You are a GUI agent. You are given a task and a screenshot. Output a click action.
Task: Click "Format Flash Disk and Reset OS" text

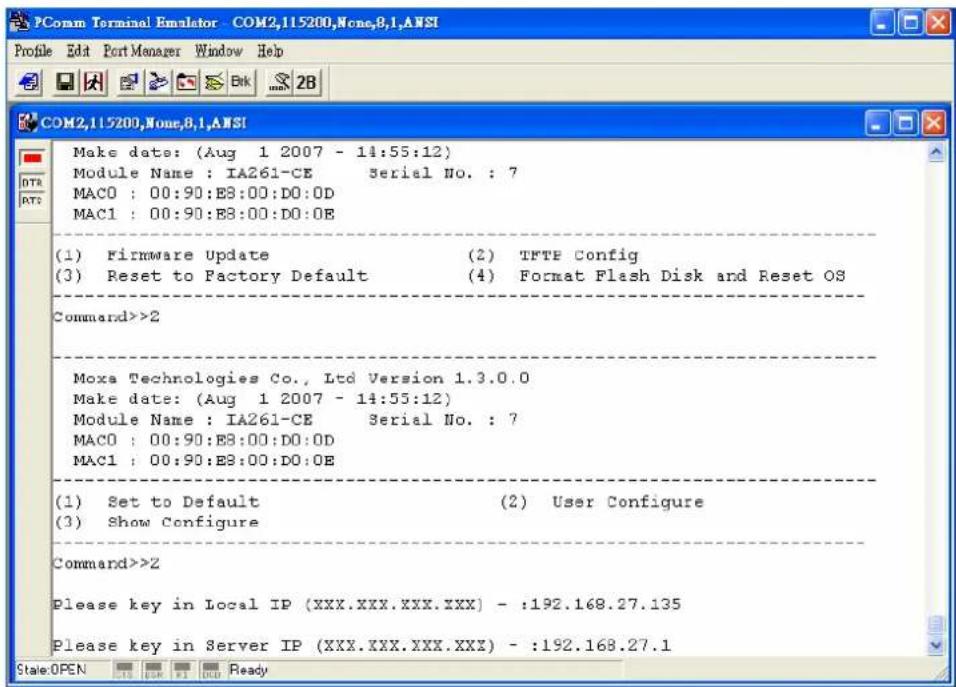point(682,276)
